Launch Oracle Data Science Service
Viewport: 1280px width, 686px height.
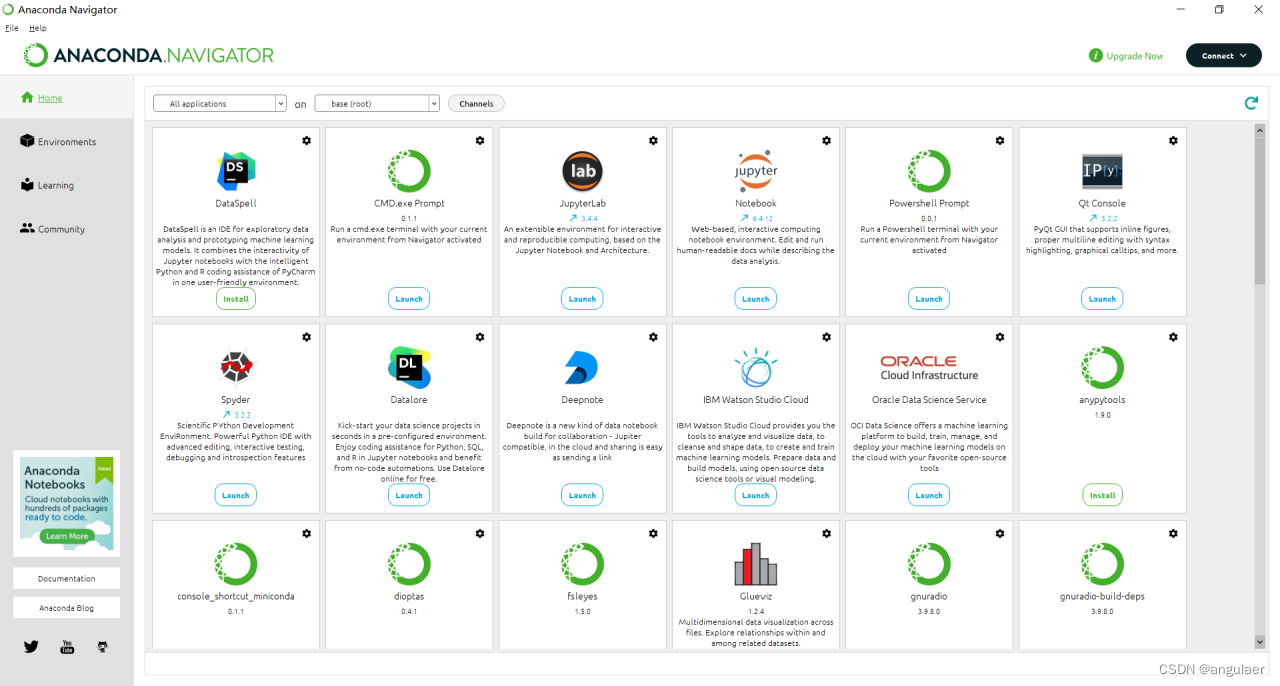pyautogui.click(x=929, y=494)
